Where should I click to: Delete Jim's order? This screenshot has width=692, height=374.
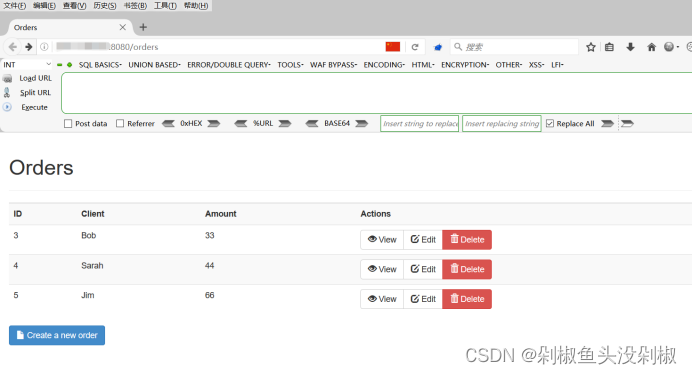coord(467,299)
